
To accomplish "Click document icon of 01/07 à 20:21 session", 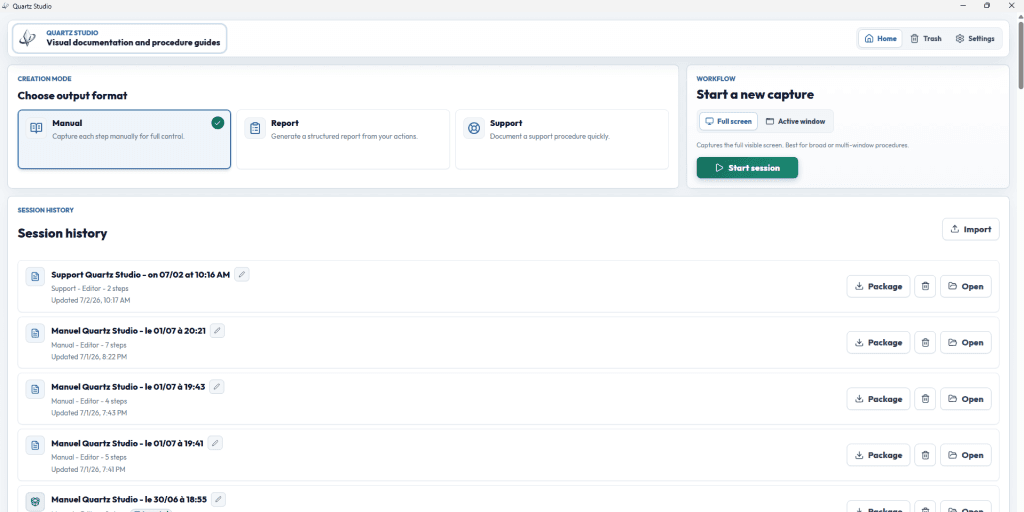I will click(x=35, y=333).
